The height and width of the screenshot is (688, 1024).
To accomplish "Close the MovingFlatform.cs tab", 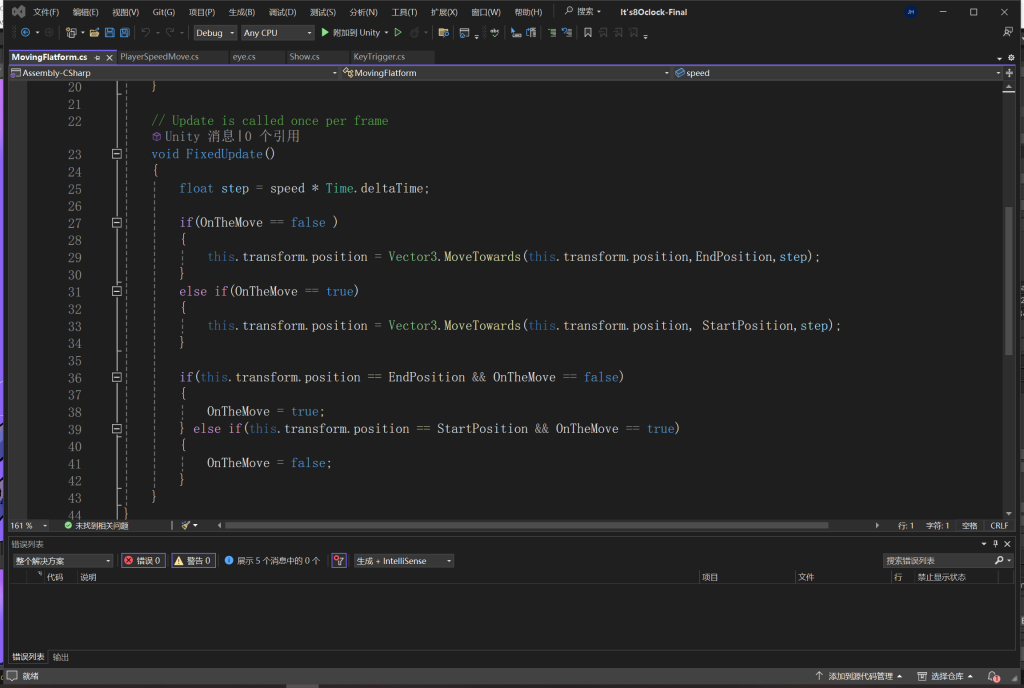I will [110, 57].
